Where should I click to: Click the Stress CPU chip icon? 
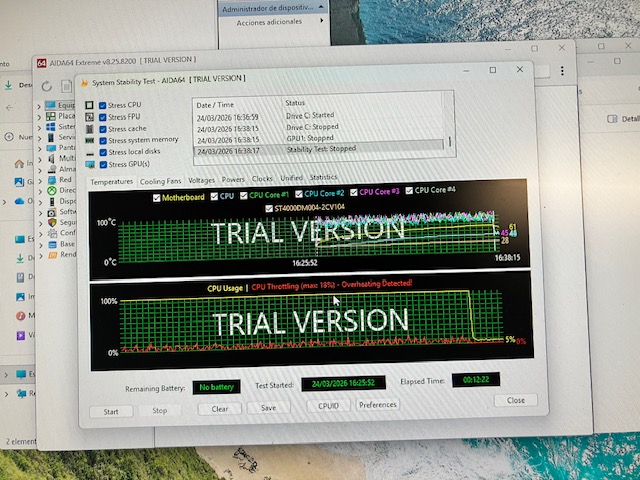tap(89, 105)
